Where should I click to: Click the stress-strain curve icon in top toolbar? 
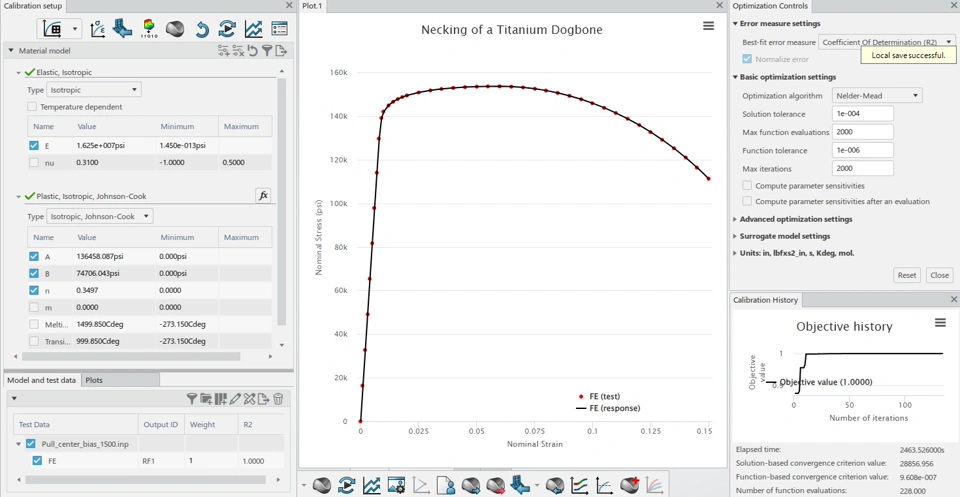(x=98, y=28)
